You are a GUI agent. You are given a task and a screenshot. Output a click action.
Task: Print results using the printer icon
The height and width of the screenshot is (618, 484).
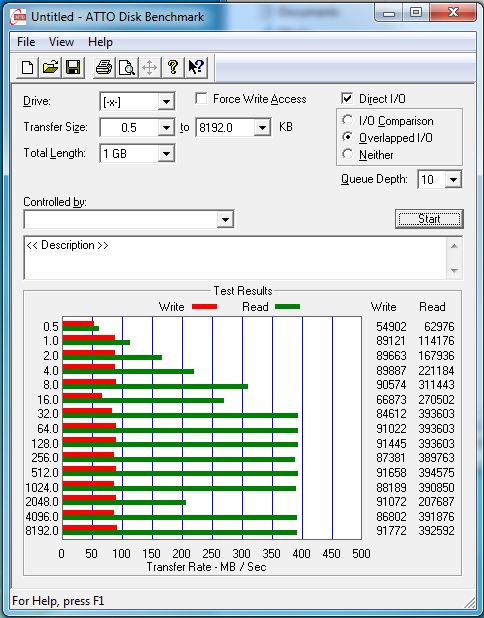pyautogui.click(x=104, y=67)
